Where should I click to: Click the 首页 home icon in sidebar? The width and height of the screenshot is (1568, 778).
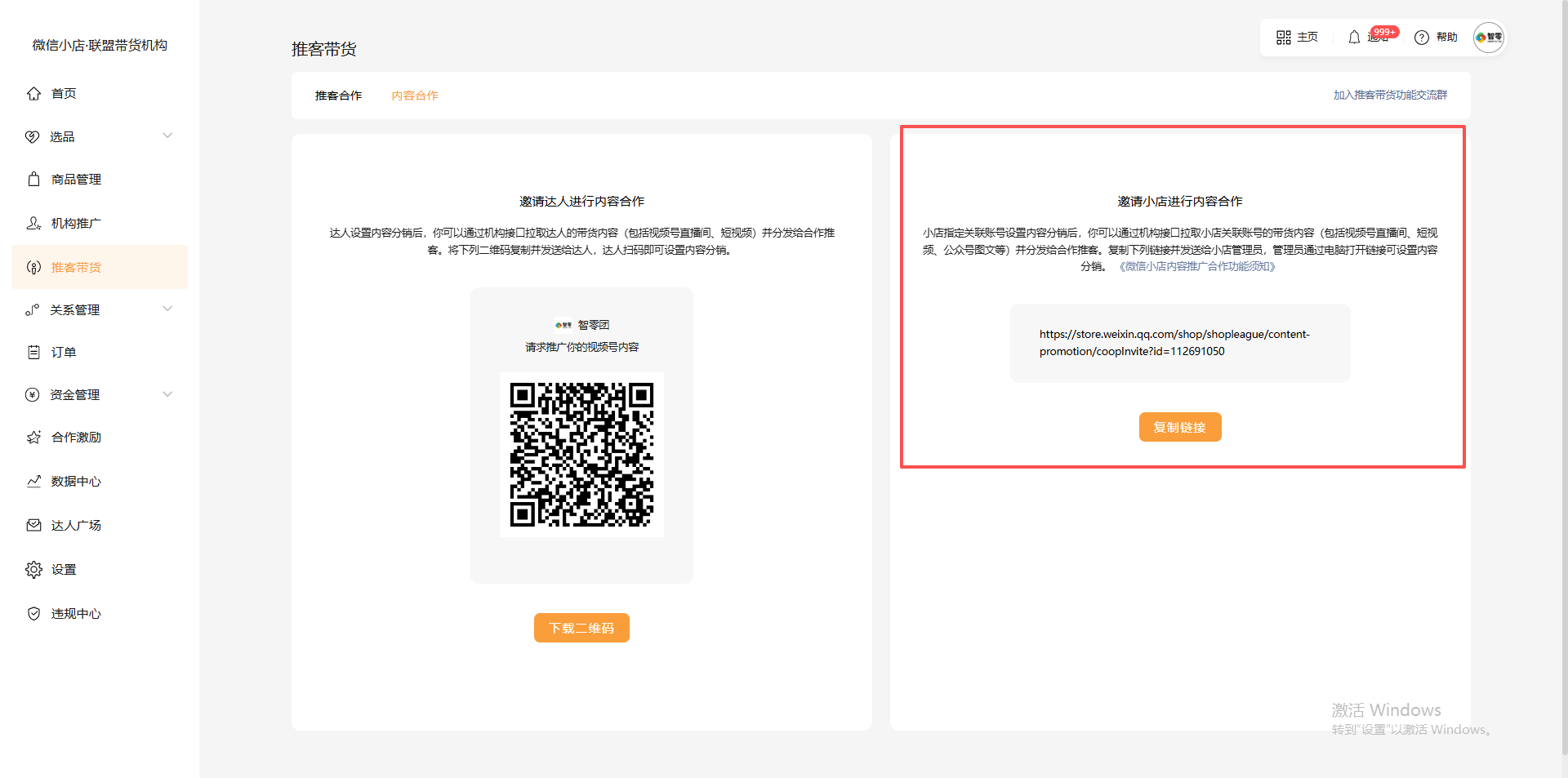pos(33,94)
